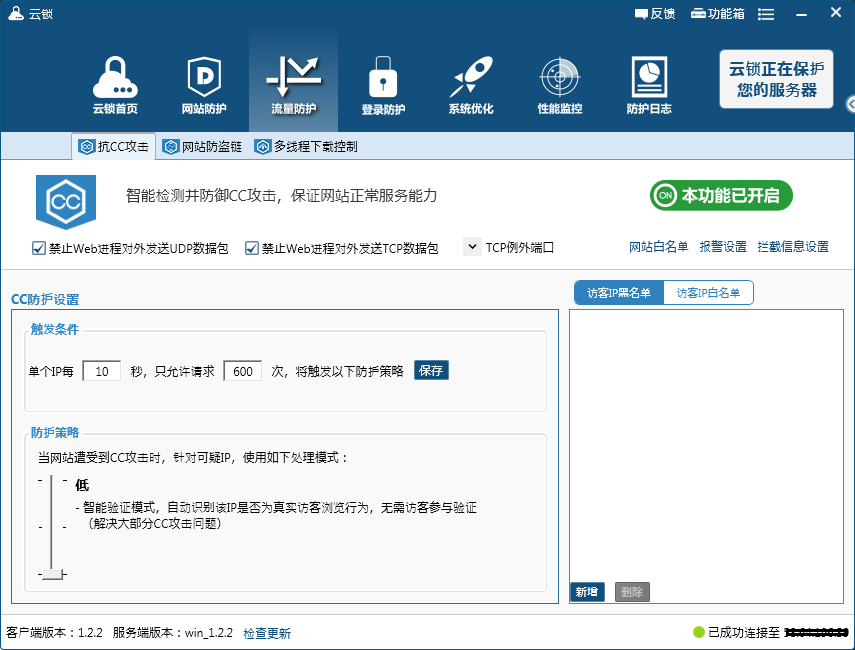
Task: Open the 防护日志 report icon
Action: pyautogui.click(x=649, y=85)
